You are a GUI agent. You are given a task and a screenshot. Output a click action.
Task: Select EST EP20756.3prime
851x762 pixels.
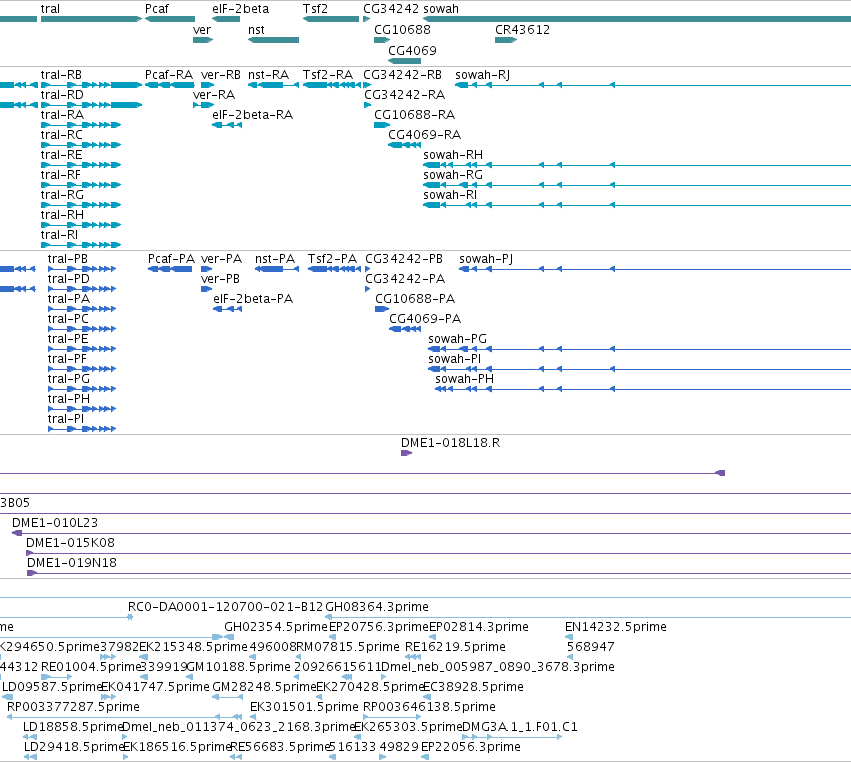coord(332,637)
